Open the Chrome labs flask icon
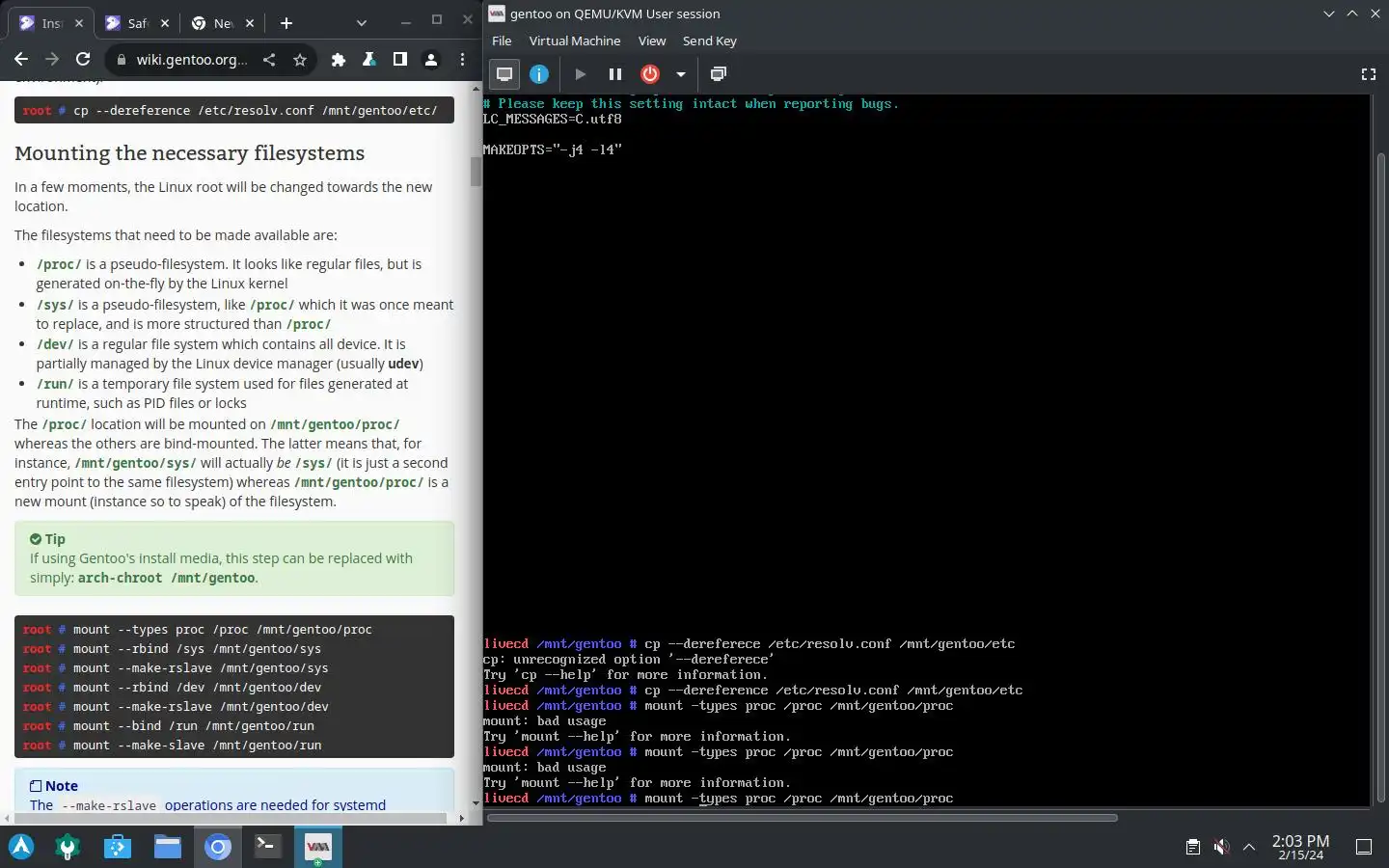 (368, 60)
